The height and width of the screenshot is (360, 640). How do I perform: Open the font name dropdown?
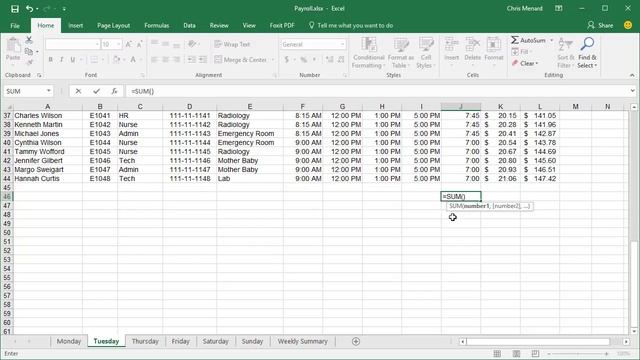(x=97, y=44)
